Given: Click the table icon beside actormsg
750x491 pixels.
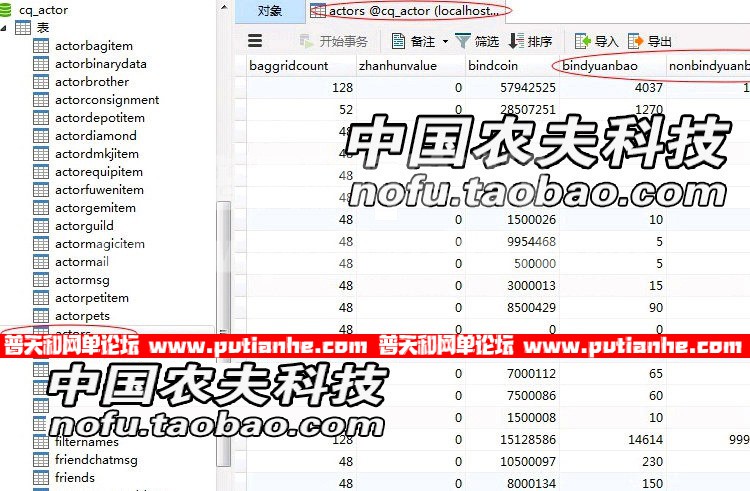Looking at the screenshot, I should [x=41, y=280].
